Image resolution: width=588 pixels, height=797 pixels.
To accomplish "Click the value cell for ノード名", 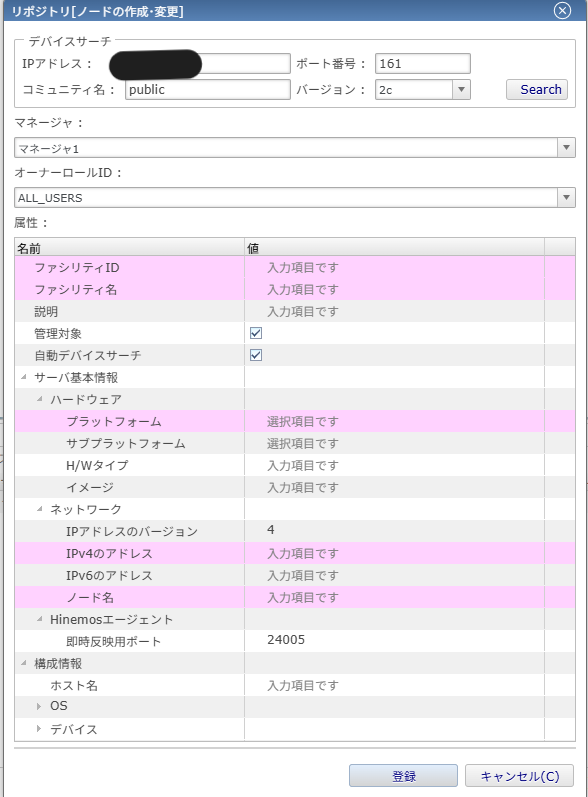I will tap(394, 597).
